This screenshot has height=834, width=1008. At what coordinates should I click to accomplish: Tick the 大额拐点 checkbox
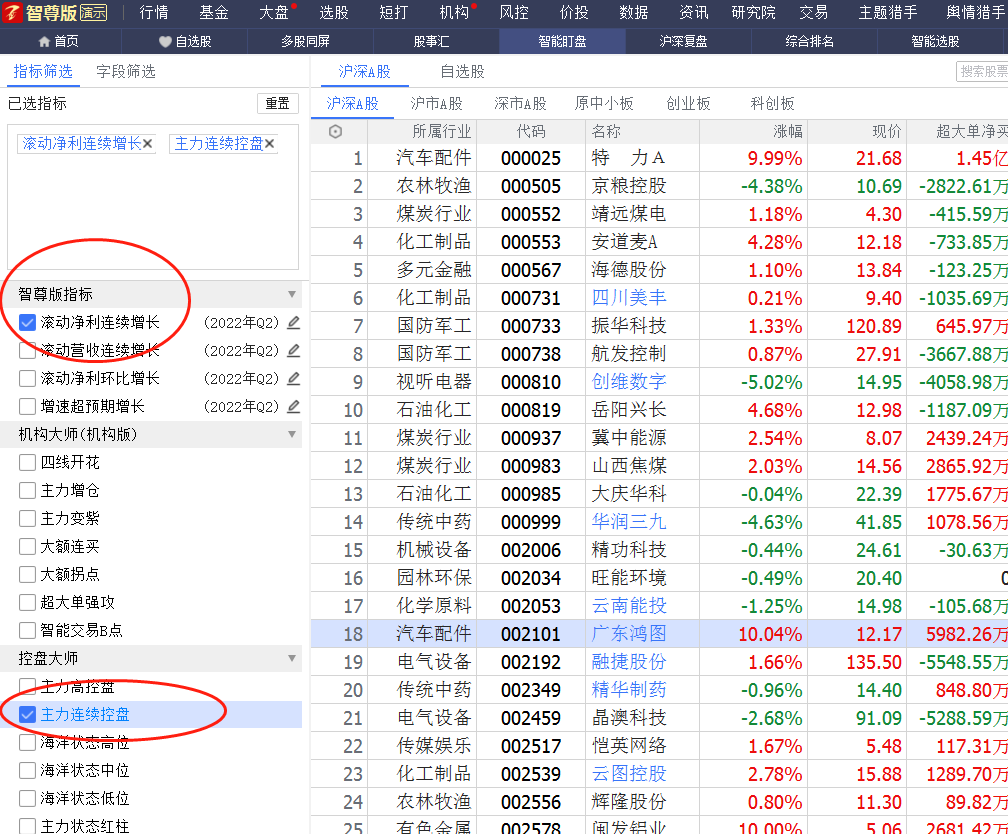pos(27,574)
